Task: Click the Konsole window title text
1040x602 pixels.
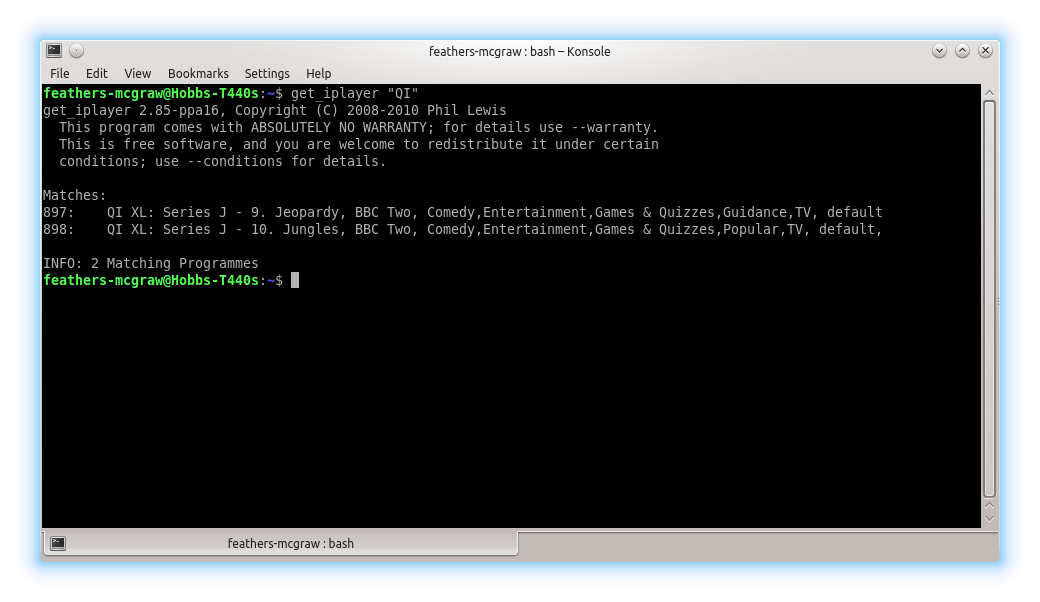Action: 519,52
